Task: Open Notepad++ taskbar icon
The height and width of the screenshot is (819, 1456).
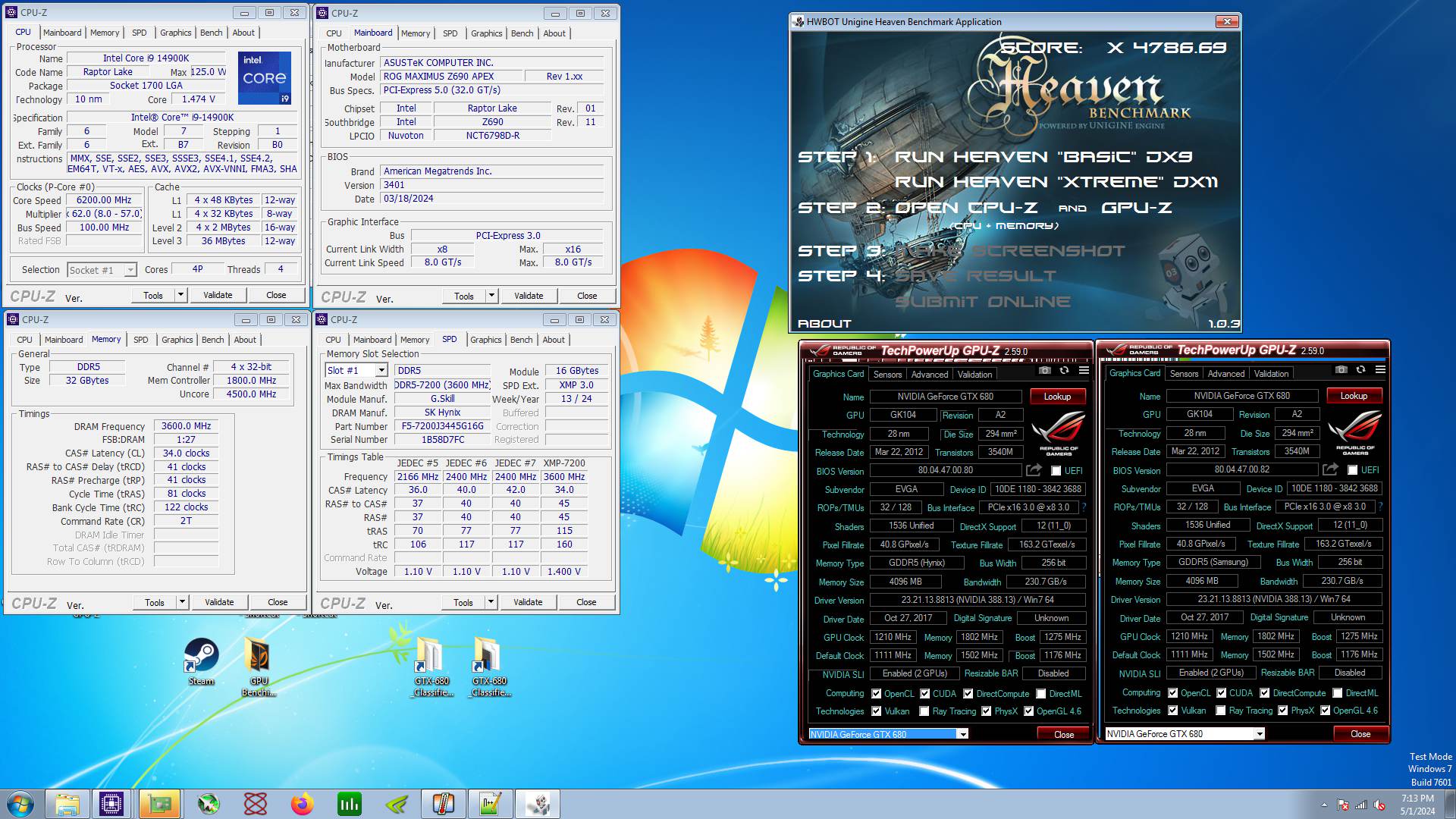Action: (x=490, y=804)
